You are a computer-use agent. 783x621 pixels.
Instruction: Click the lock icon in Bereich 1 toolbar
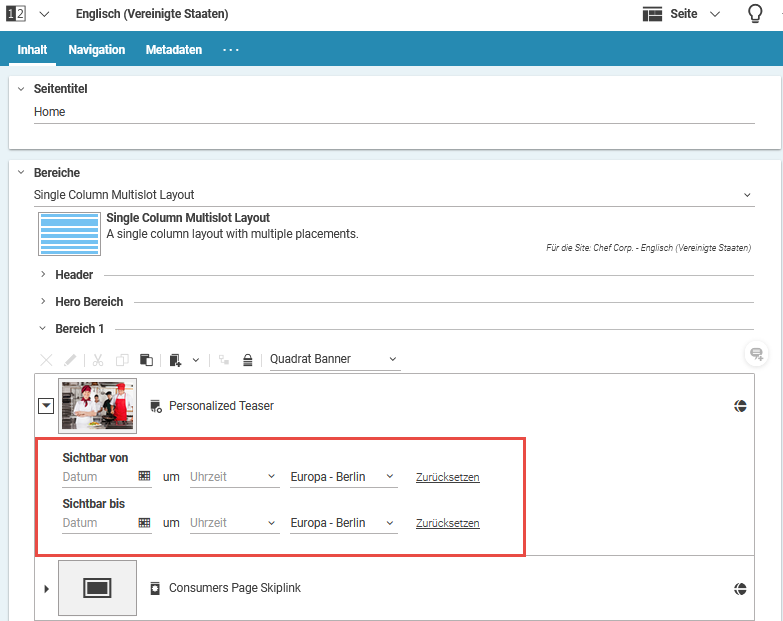click(247, 360)
